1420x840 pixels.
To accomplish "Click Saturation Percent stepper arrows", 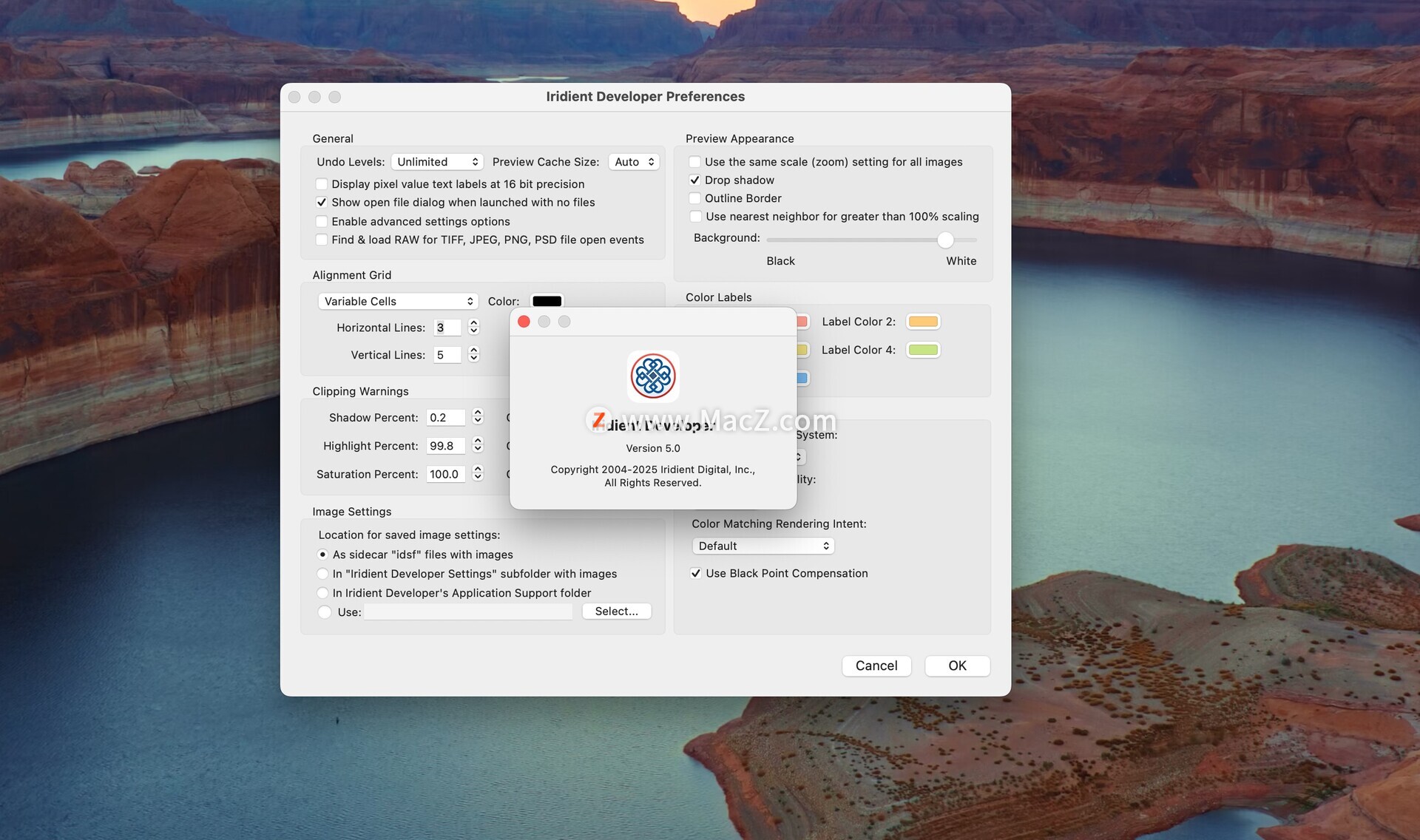I will (478, 473).
